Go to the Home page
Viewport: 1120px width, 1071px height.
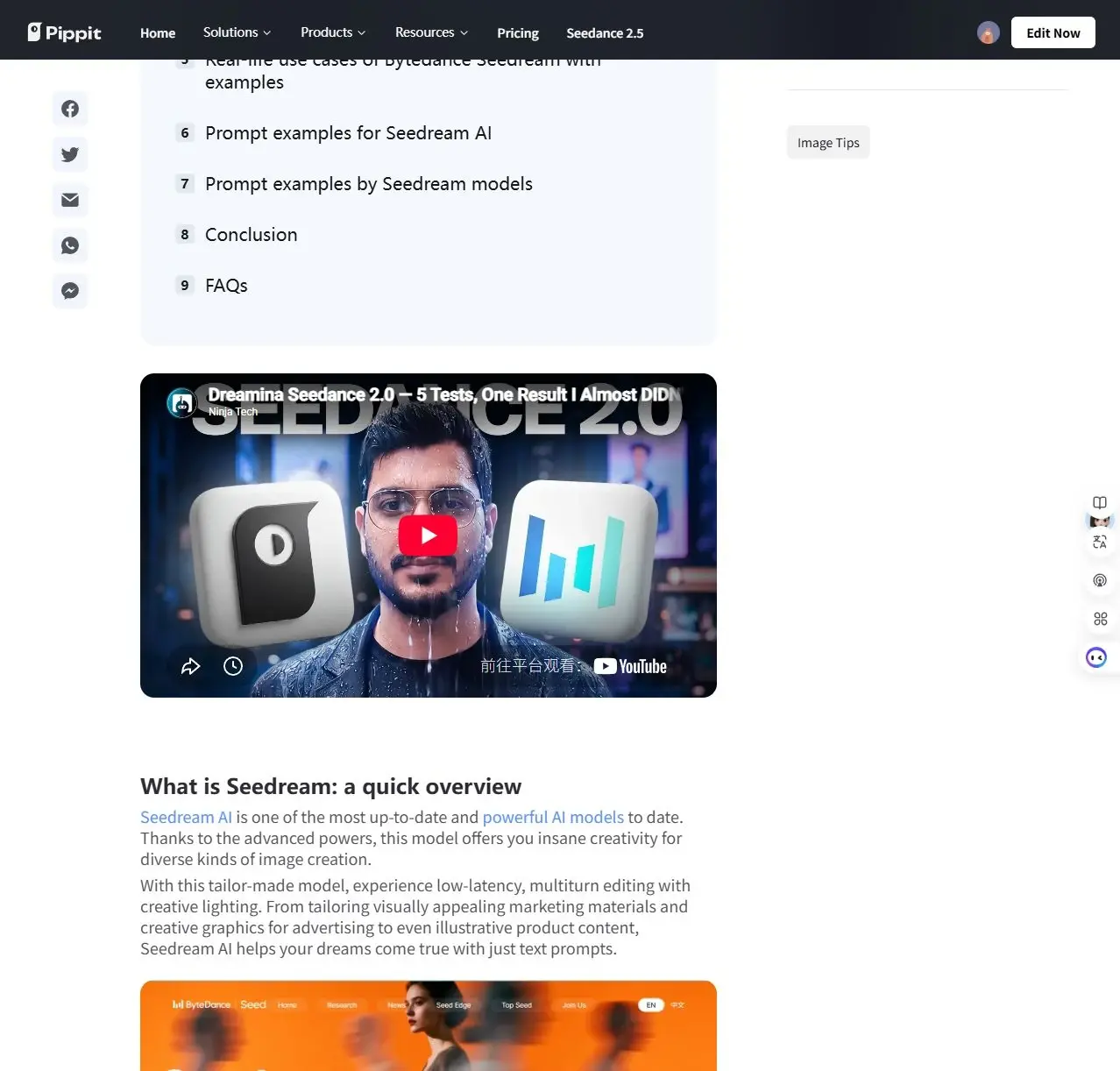[x=158, y=32]
